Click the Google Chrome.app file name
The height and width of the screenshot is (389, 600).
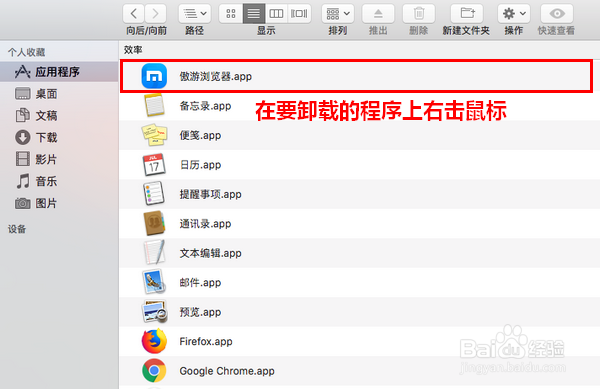click(227, 371)
